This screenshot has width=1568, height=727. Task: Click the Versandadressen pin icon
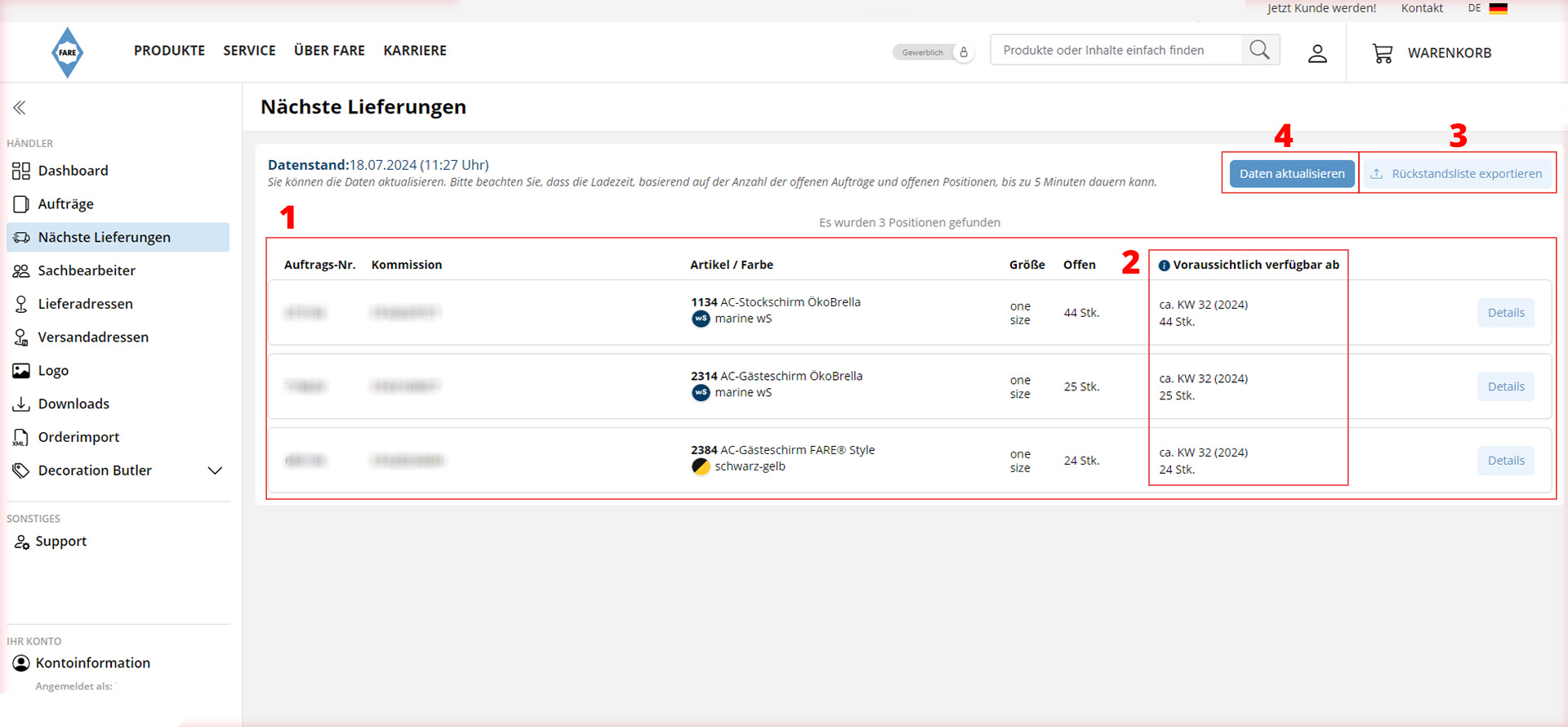click(x=21, y=337)
